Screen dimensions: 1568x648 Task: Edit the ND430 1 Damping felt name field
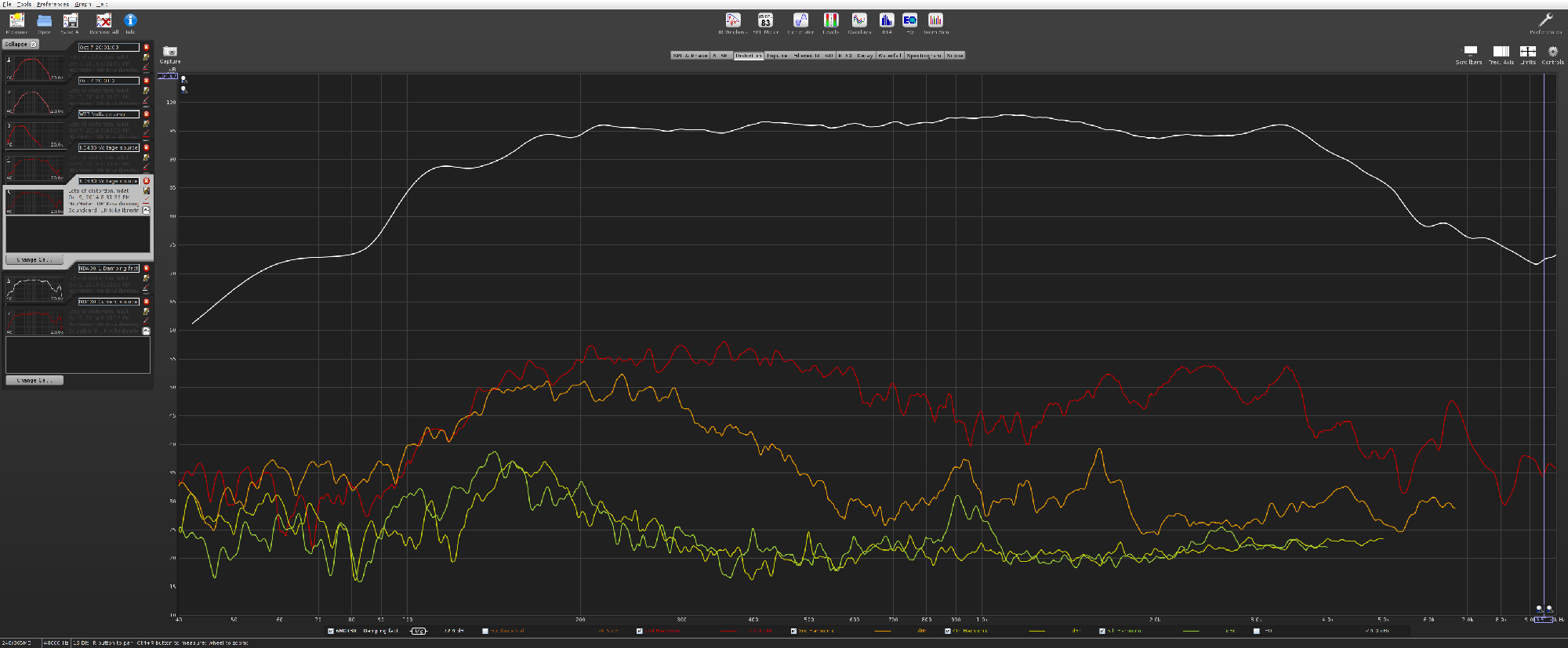click(x=109, y=268)
